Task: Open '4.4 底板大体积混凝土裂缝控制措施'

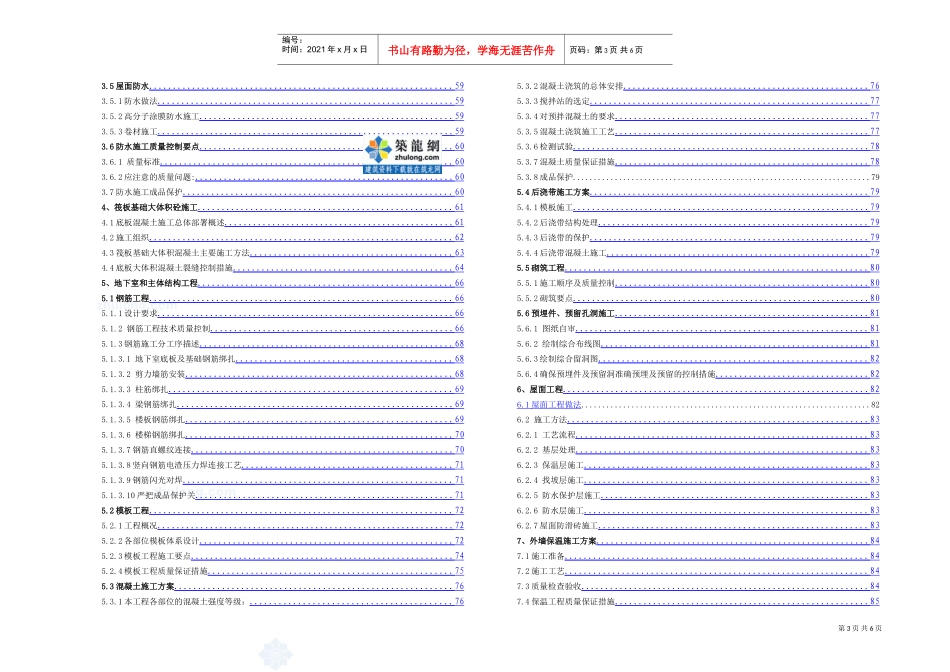Action: point(282,268)
